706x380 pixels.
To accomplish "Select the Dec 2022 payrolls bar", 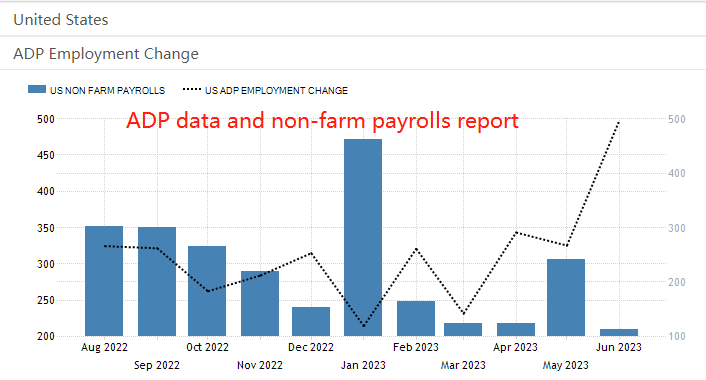I will click(311, 321).
